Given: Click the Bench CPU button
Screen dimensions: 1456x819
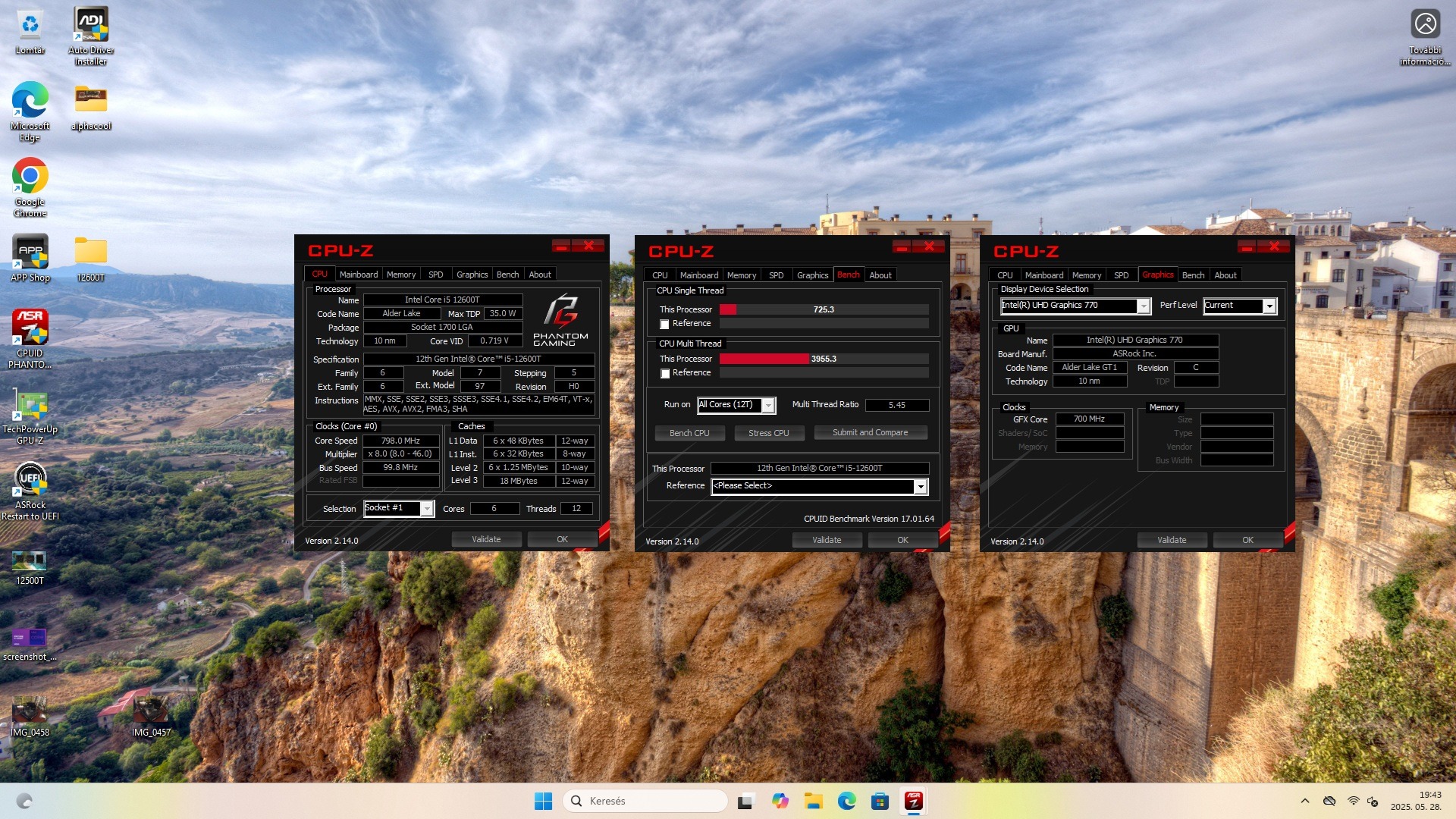Looking at the screenshot, I should (689, 433).
